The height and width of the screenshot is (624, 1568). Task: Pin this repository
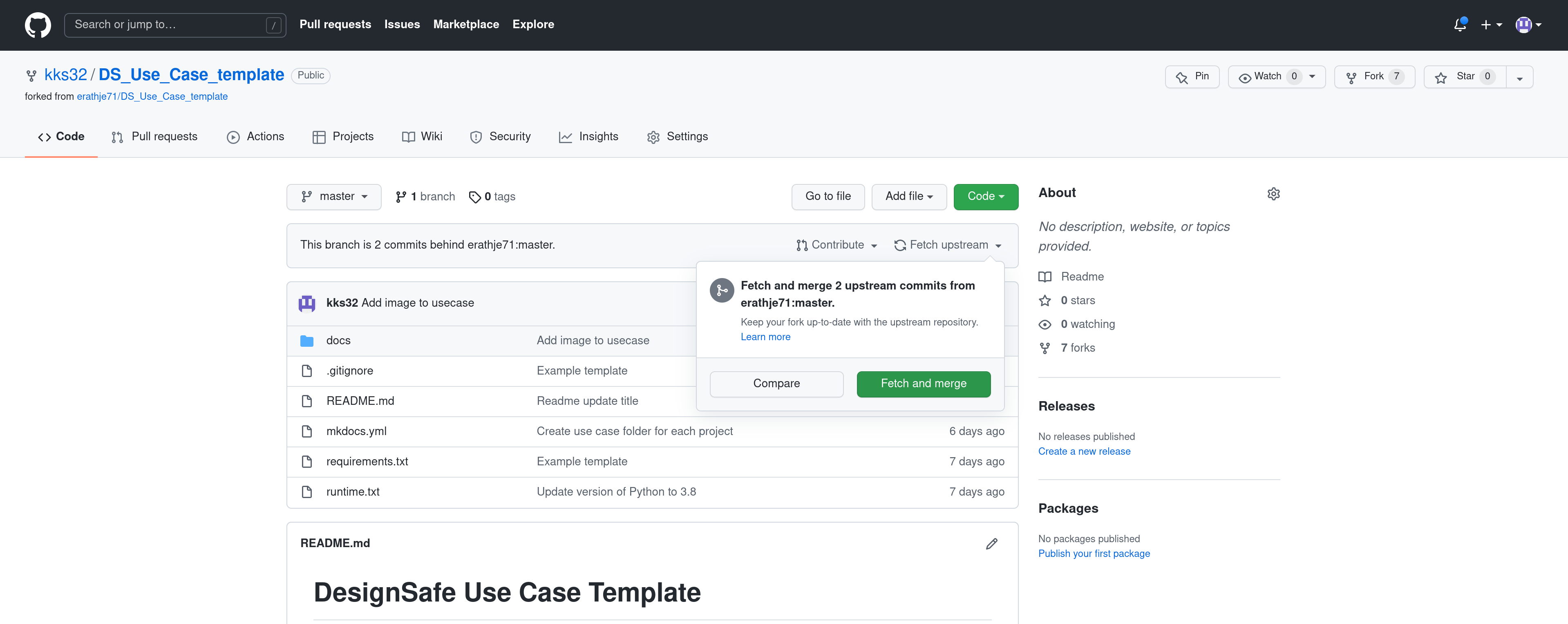[x=1192, y=77]
